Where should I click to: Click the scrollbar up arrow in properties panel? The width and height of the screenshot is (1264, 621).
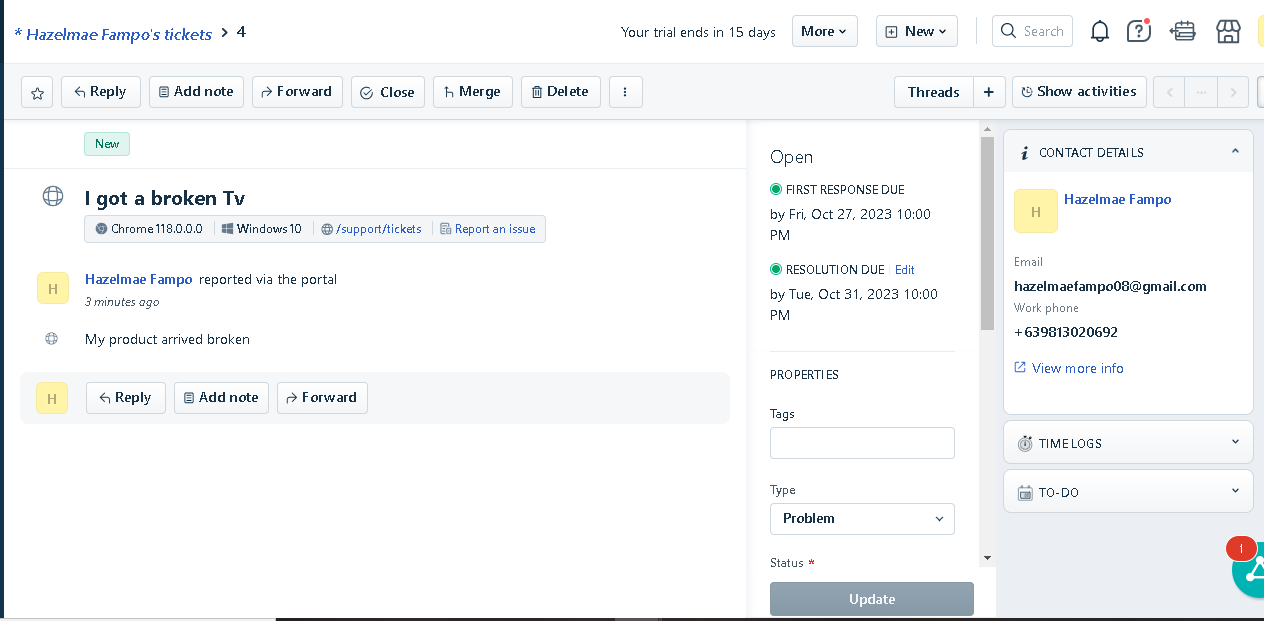[987, 130]
